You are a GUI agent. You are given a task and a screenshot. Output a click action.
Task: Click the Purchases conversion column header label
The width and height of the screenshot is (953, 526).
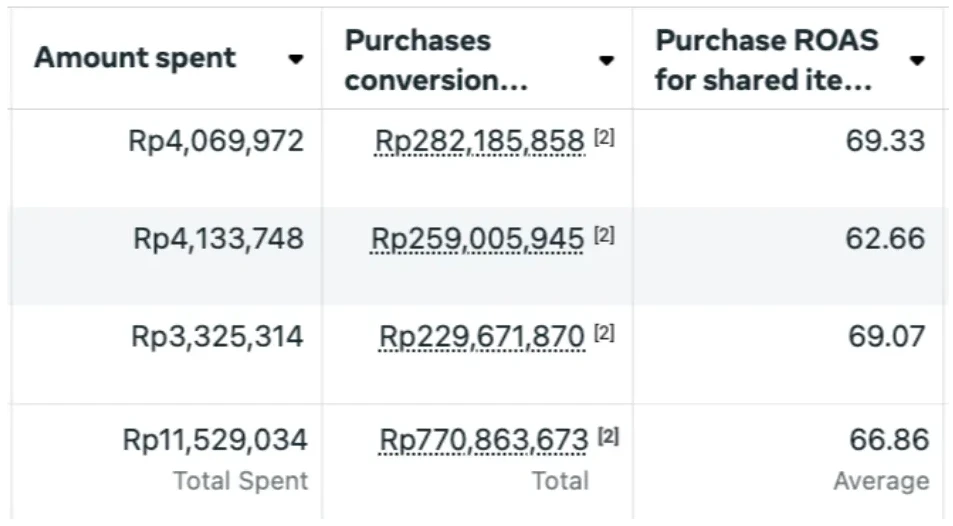[436, 60]
